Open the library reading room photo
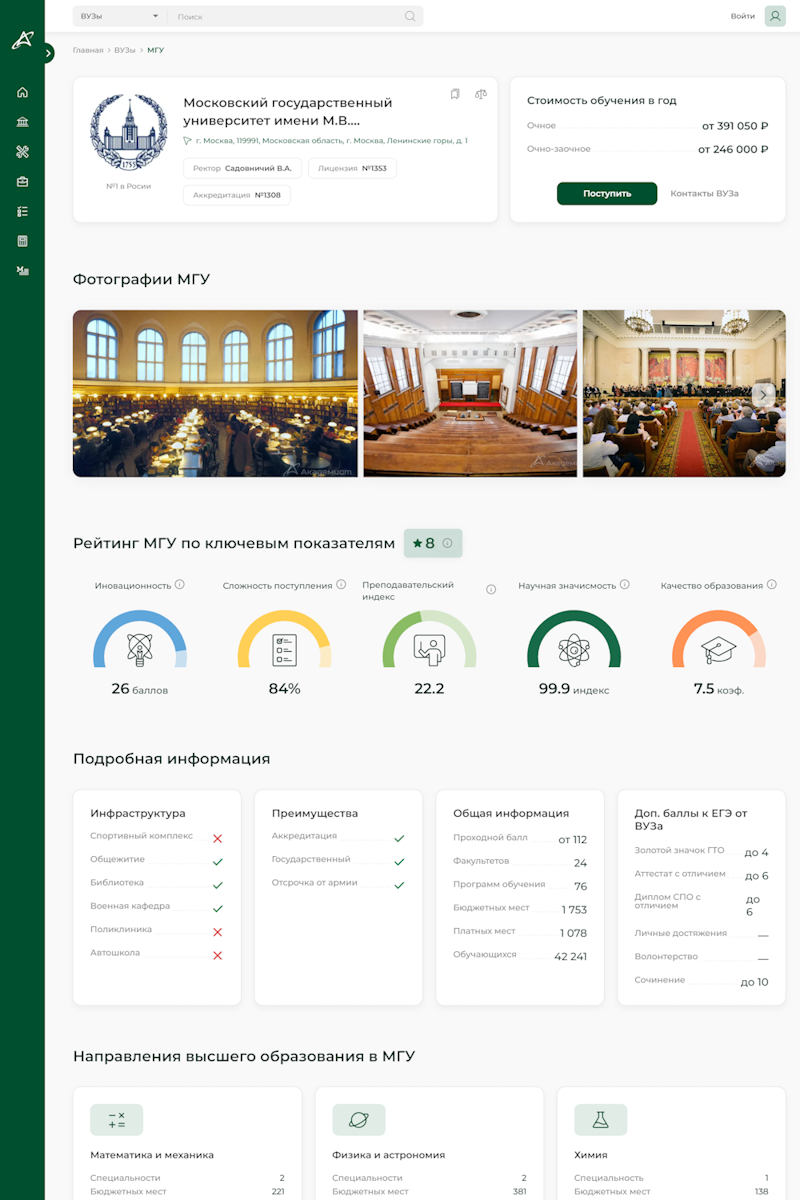Screen dimensions: 800x1200 point(215,393)
